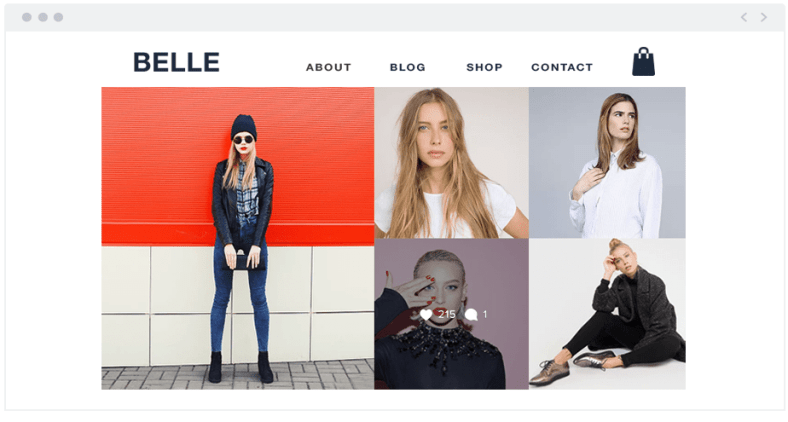788x422 pixels.
Task: Click the third gray window dot
Action: point(58,17)
